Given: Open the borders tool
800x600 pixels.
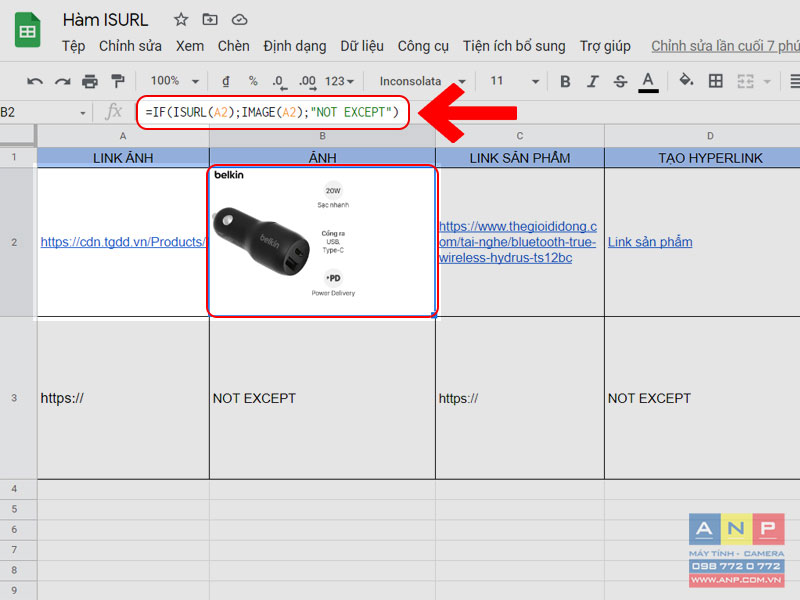Looking at the screenshot, I should pyautogui.click(x=715, y=81).
